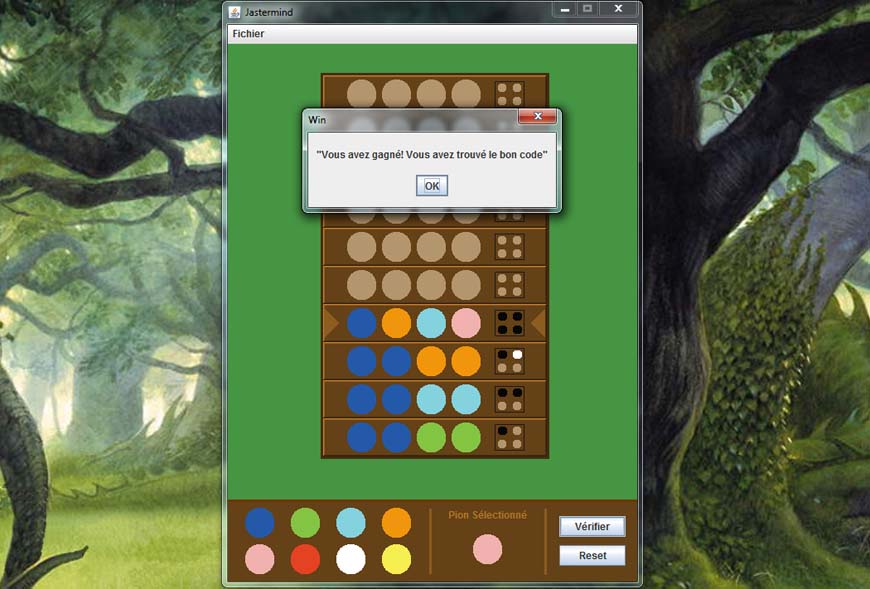Image resolution: width=870 pixels, height=589 pixels.
Task: Click the pink peg in the winning row
Action: tap(466, 323)
